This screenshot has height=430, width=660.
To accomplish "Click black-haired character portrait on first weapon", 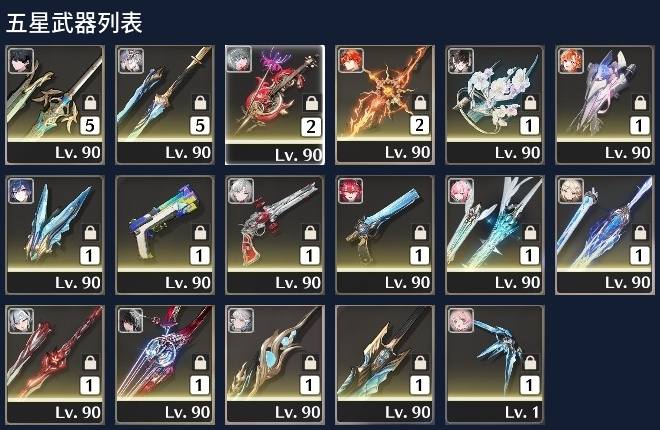I will (x=21, y=61).
